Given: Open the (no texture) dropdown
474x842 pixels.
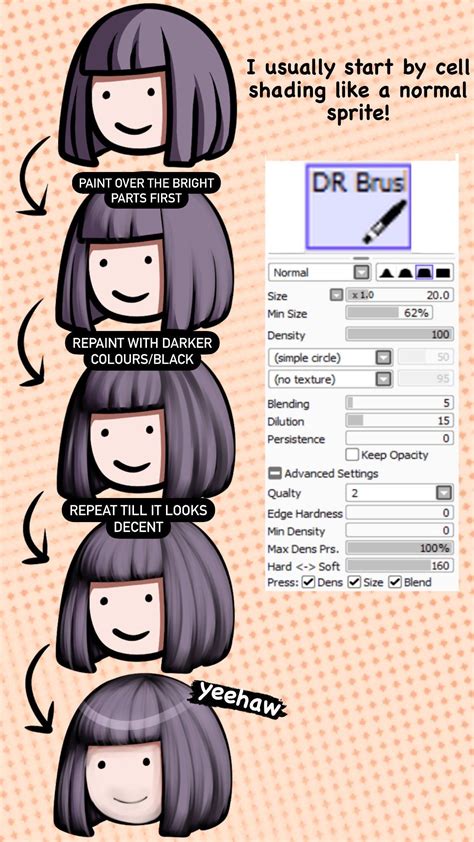Looking at the screenshot, I should [330, 380].
